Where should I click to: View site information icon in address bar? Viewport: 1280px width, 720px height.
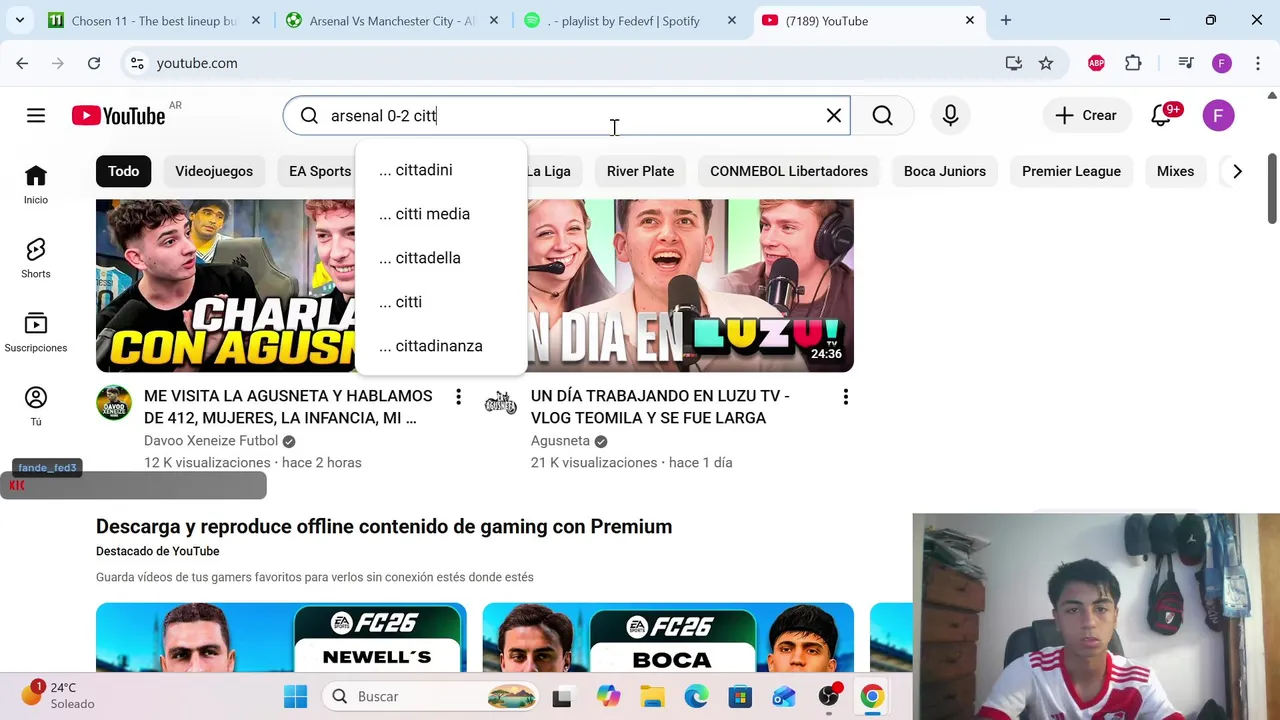click(137, 63)
